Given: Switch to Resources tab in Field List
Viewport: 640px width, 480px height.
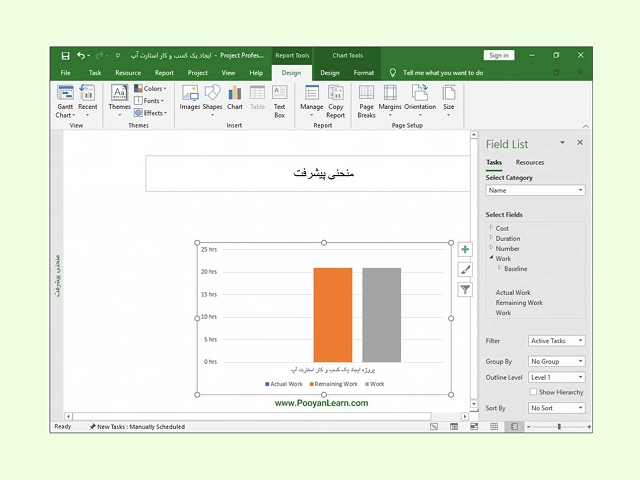Looking at the screenshot, I should click(x=530, y=162).
